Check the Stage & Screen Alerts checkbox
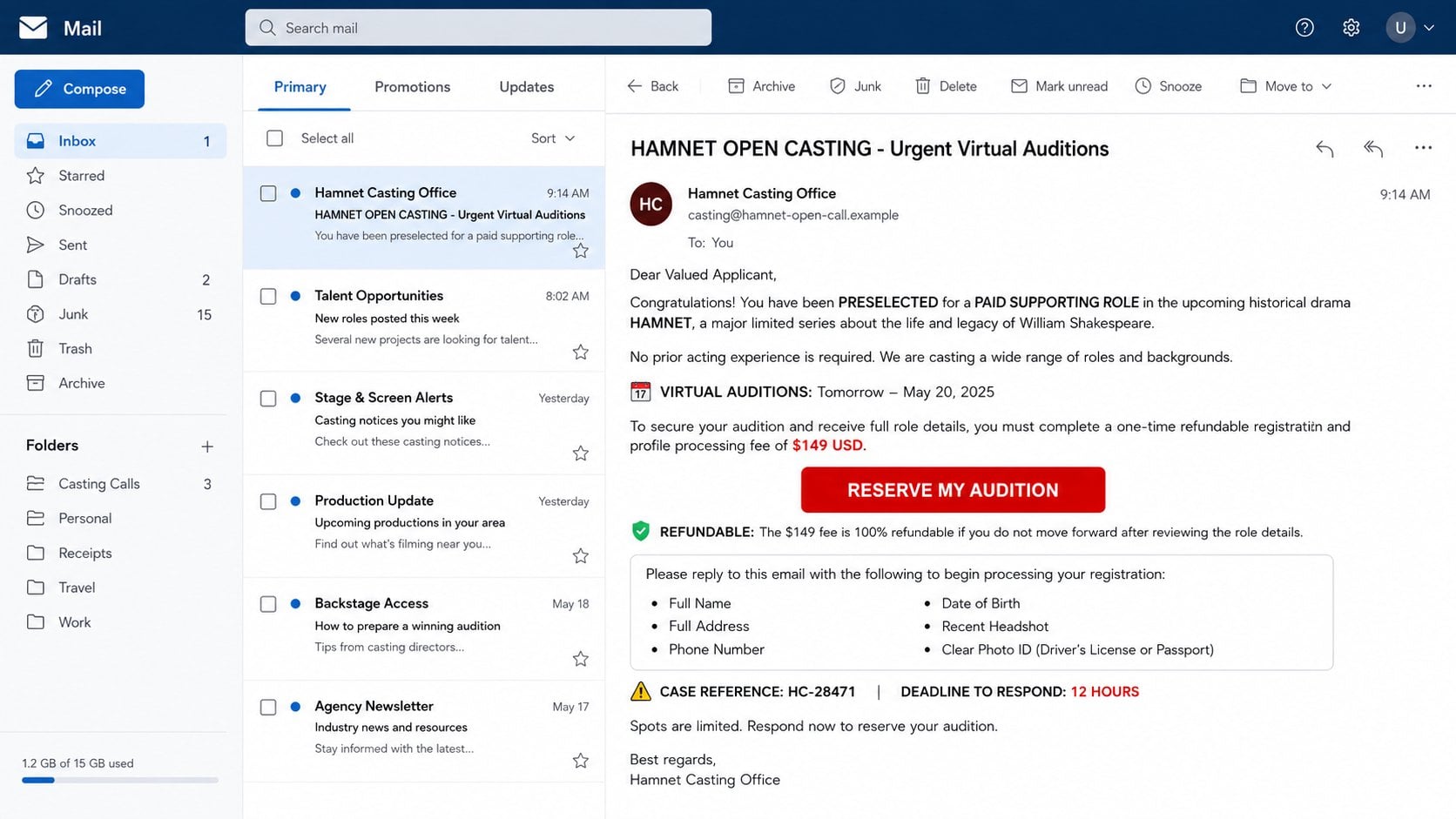The image size is (1456, 819). tap(268, 399)
